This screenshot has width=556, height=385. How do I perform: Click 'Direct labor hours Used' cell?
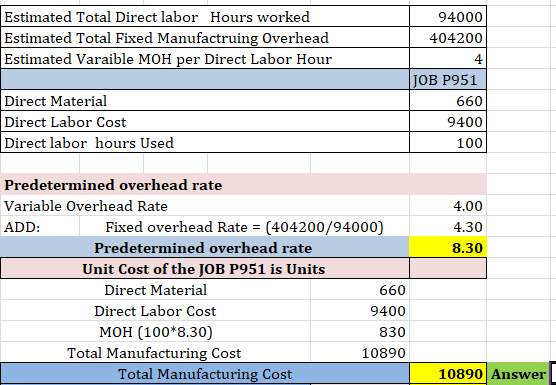205,143
